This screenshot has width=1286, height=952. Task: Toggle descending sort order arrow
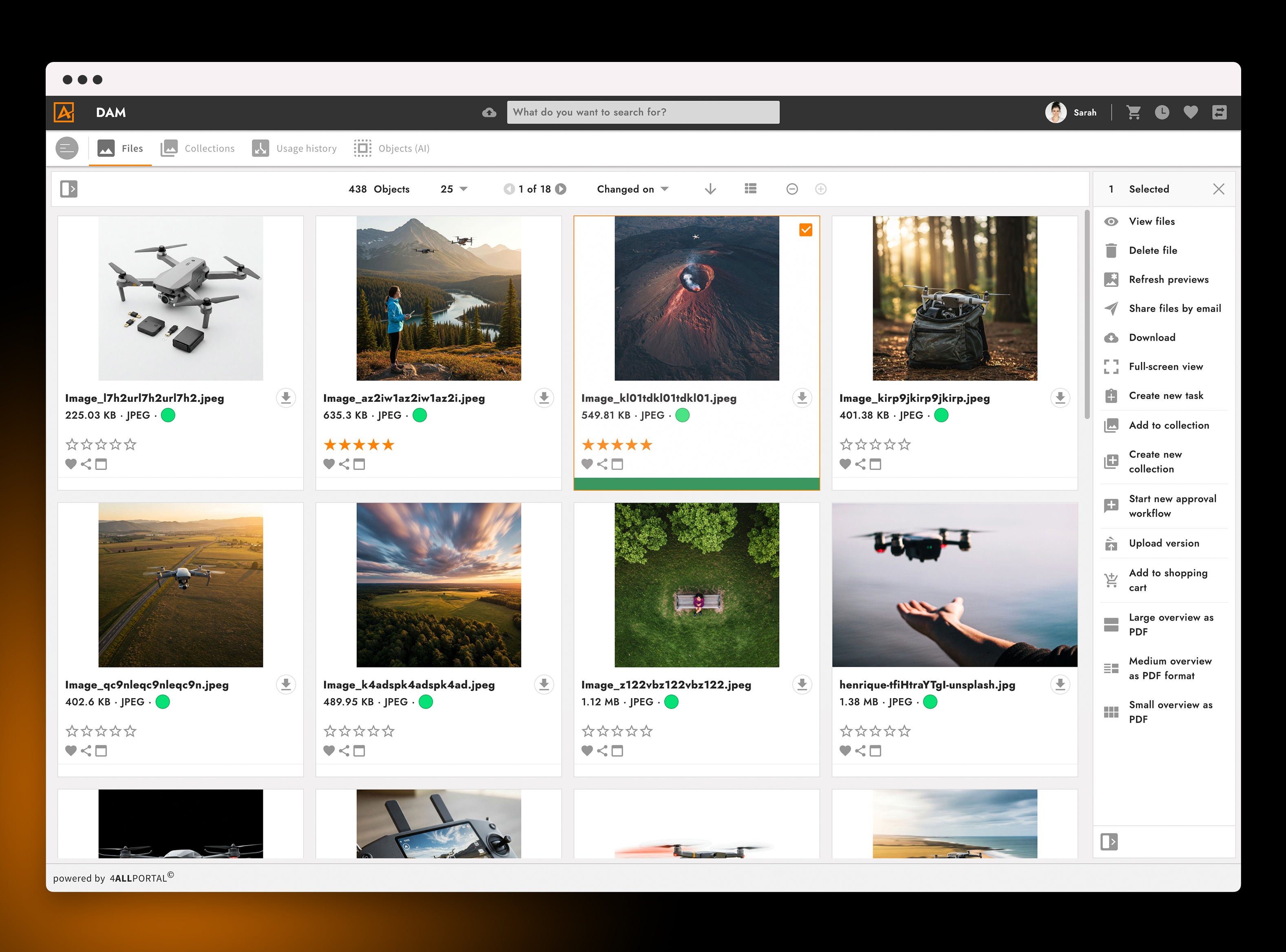tap(710, 188)
